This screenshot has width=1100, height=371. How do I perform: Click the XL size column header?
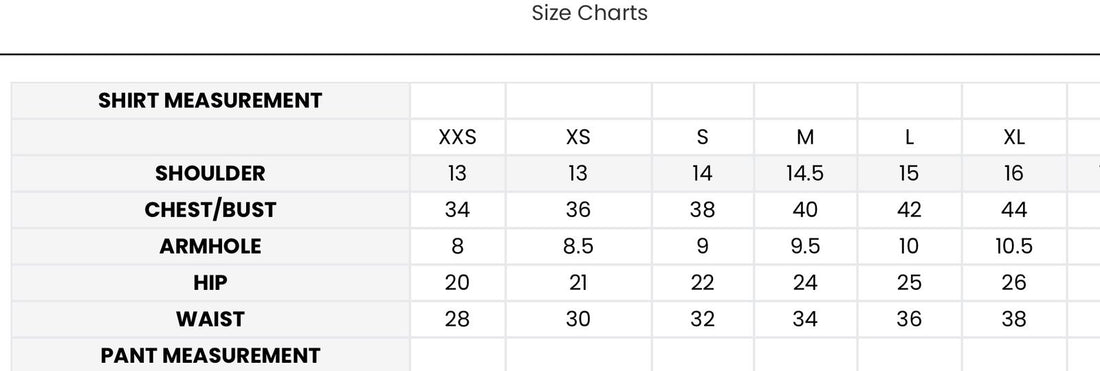coord(1014,137)
